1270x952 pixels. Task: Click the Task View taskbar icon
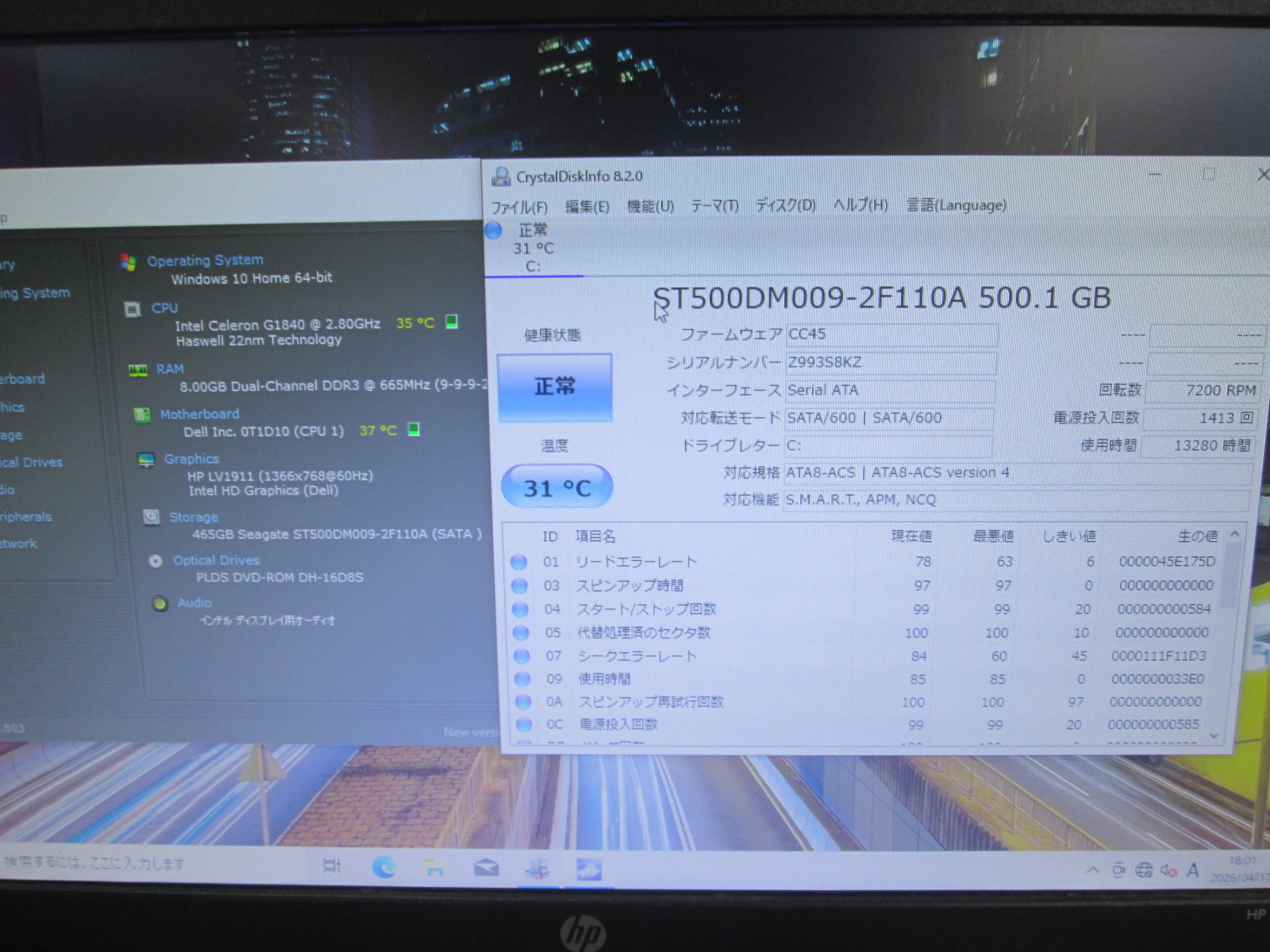[x=332, y=866]
